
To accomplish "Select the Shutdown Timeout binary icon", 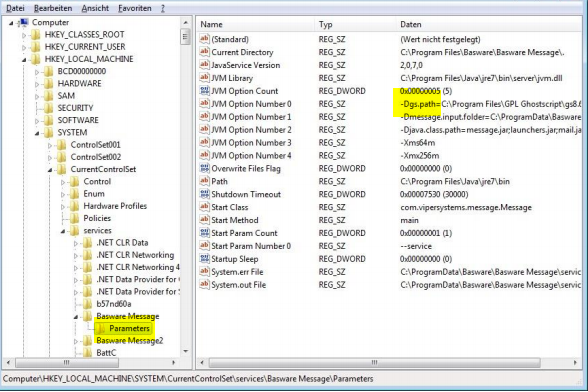I will pos(204,194).
